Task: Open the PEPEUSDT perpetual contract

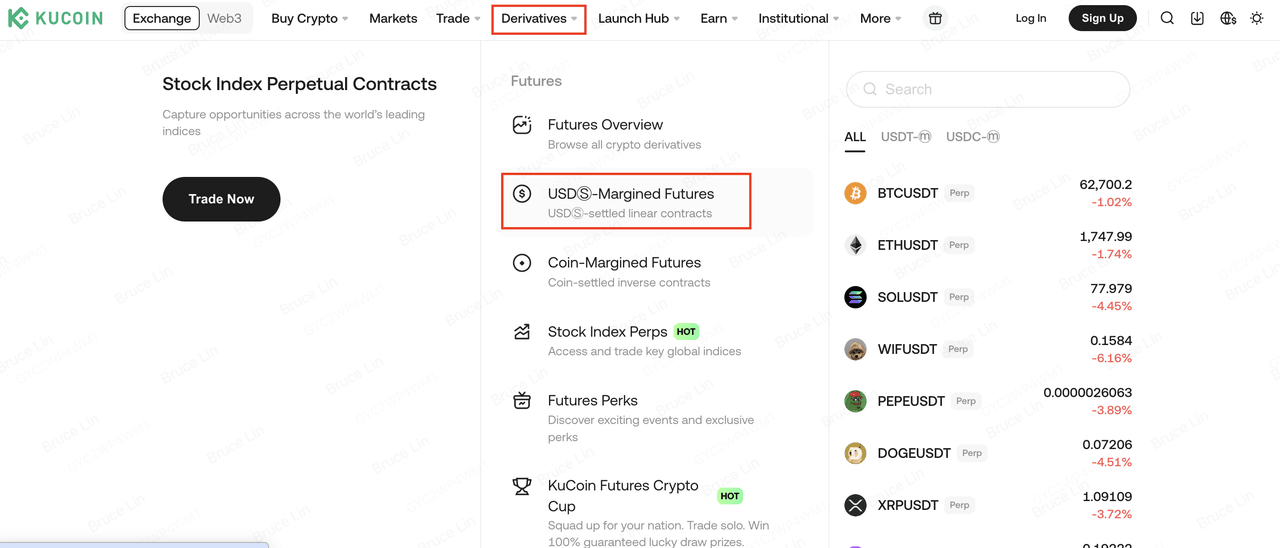Action: [988, 401]
